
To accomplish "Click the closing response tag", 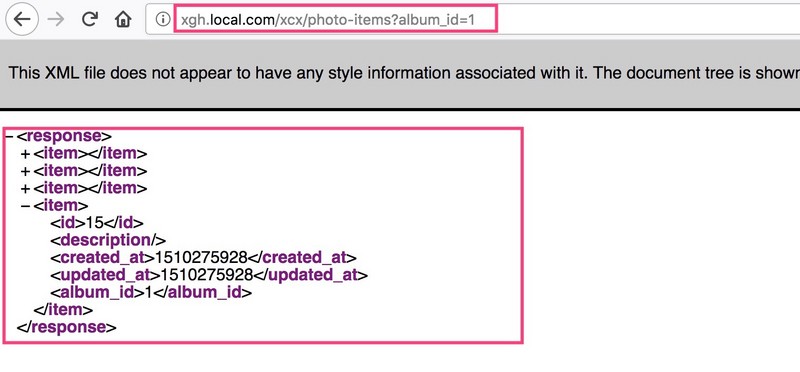I will pyautogui.click(x=66, y=327).
